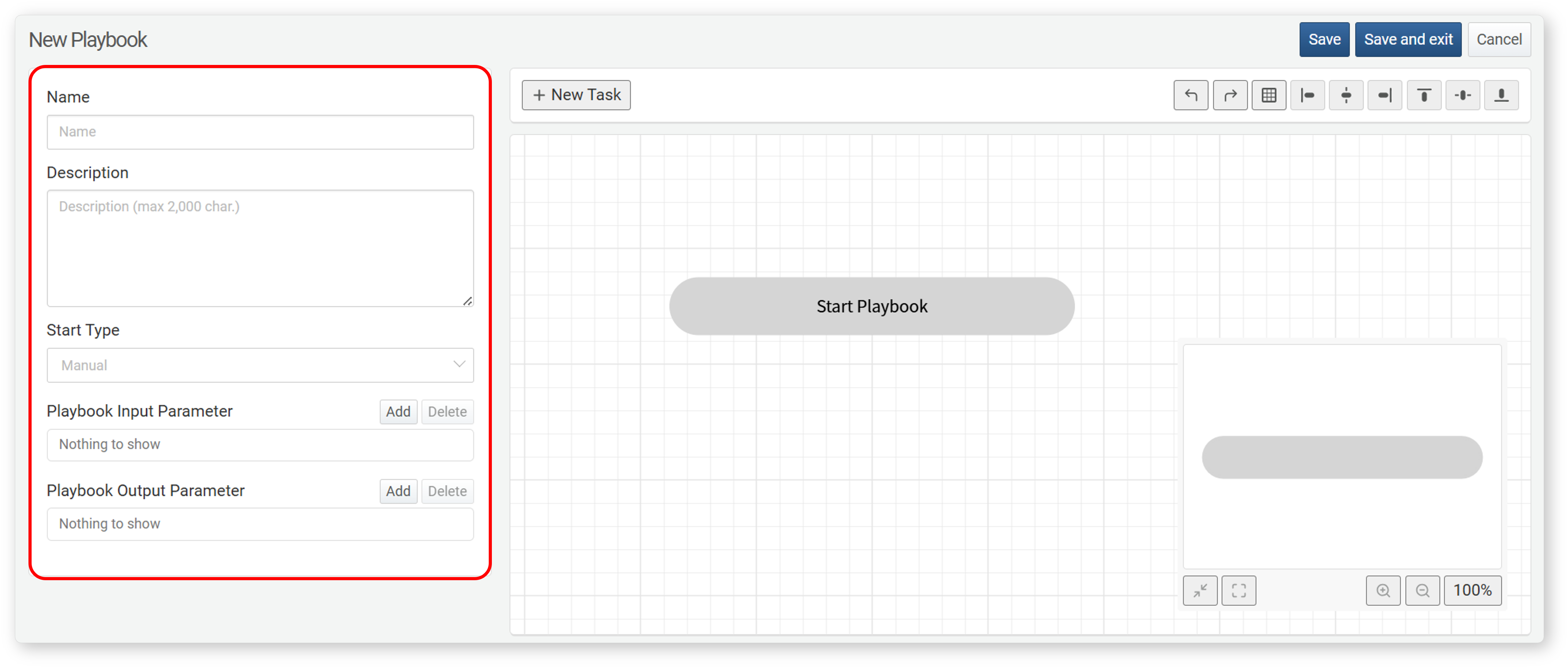Click the undo arrow icon
Viewport: 1568px width, 667px height.
[1191, 95]
